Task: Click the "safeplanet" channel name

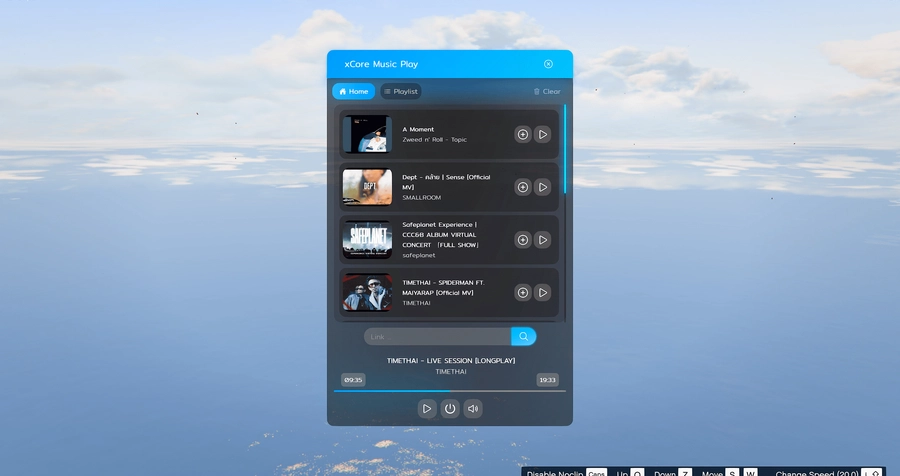Action: tap(418, 256)
